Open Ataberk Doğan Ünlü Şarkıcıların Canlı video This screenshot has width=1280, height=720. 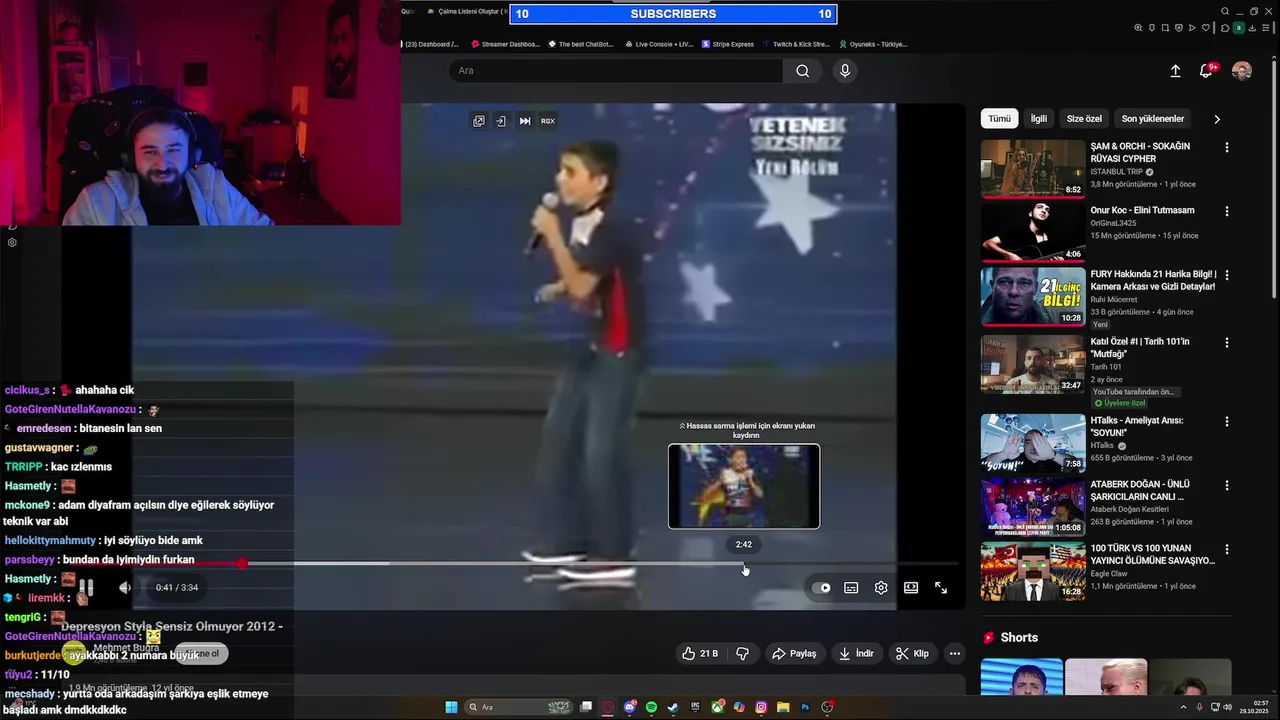point(1032,507)
